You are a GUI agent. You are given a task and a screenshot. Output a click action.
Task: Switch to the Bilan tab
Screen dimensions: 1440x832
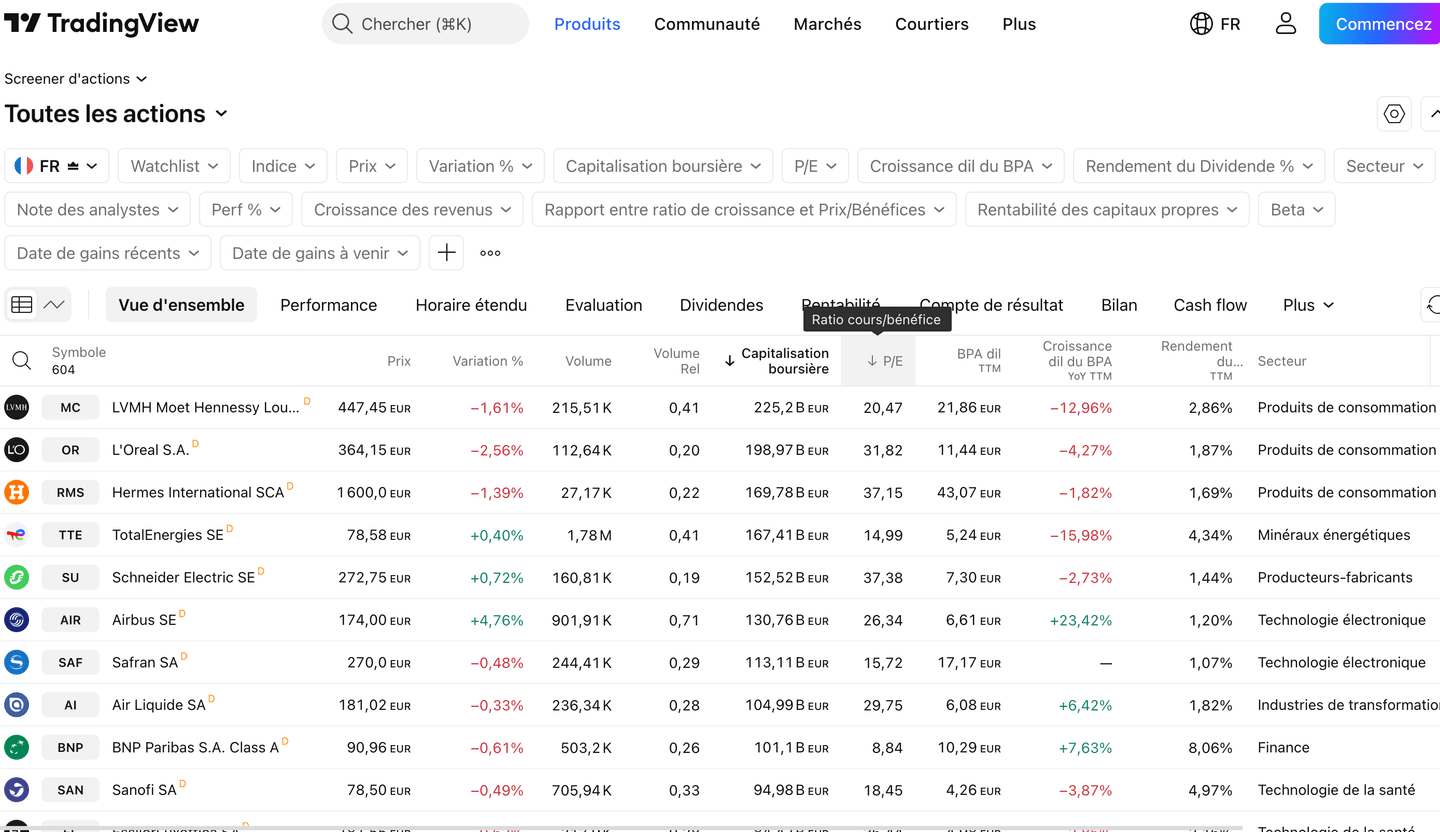pos(1119,305)
